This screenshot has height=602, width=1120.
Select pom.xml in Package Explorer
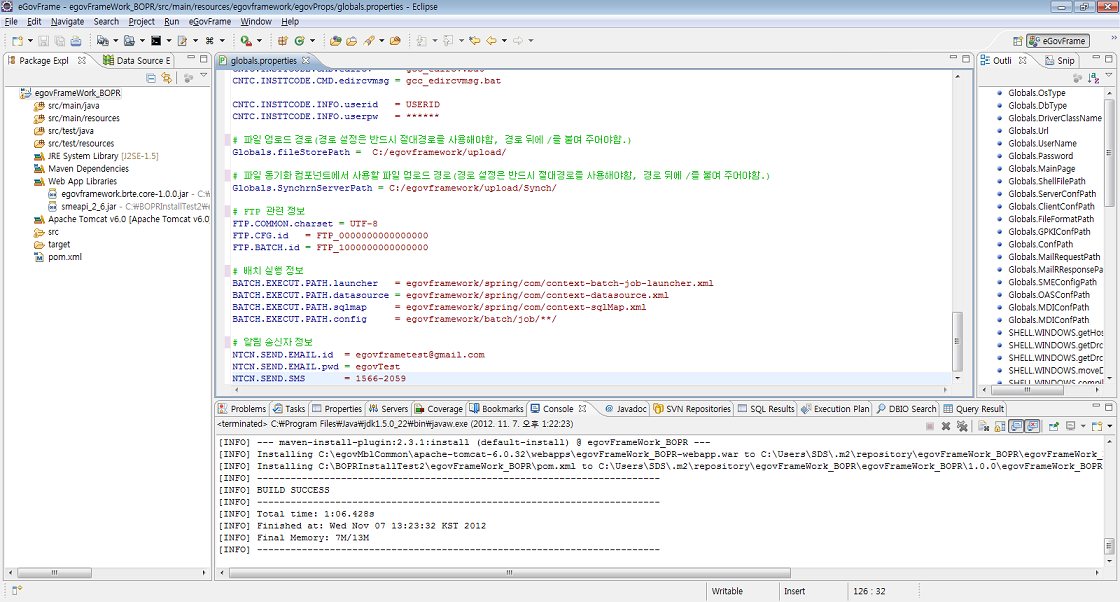point(65,257)
